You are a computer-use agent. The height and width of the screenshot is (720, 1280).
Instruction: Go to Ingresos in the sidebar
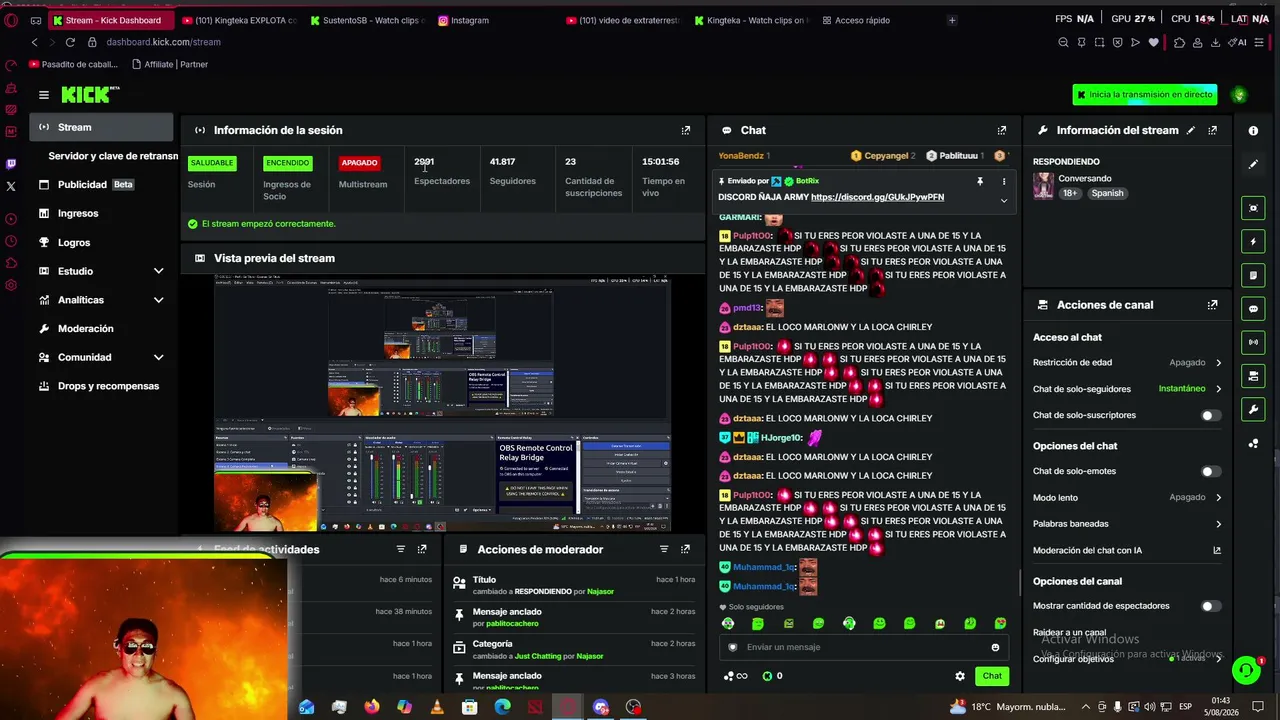tap(100, 213)
